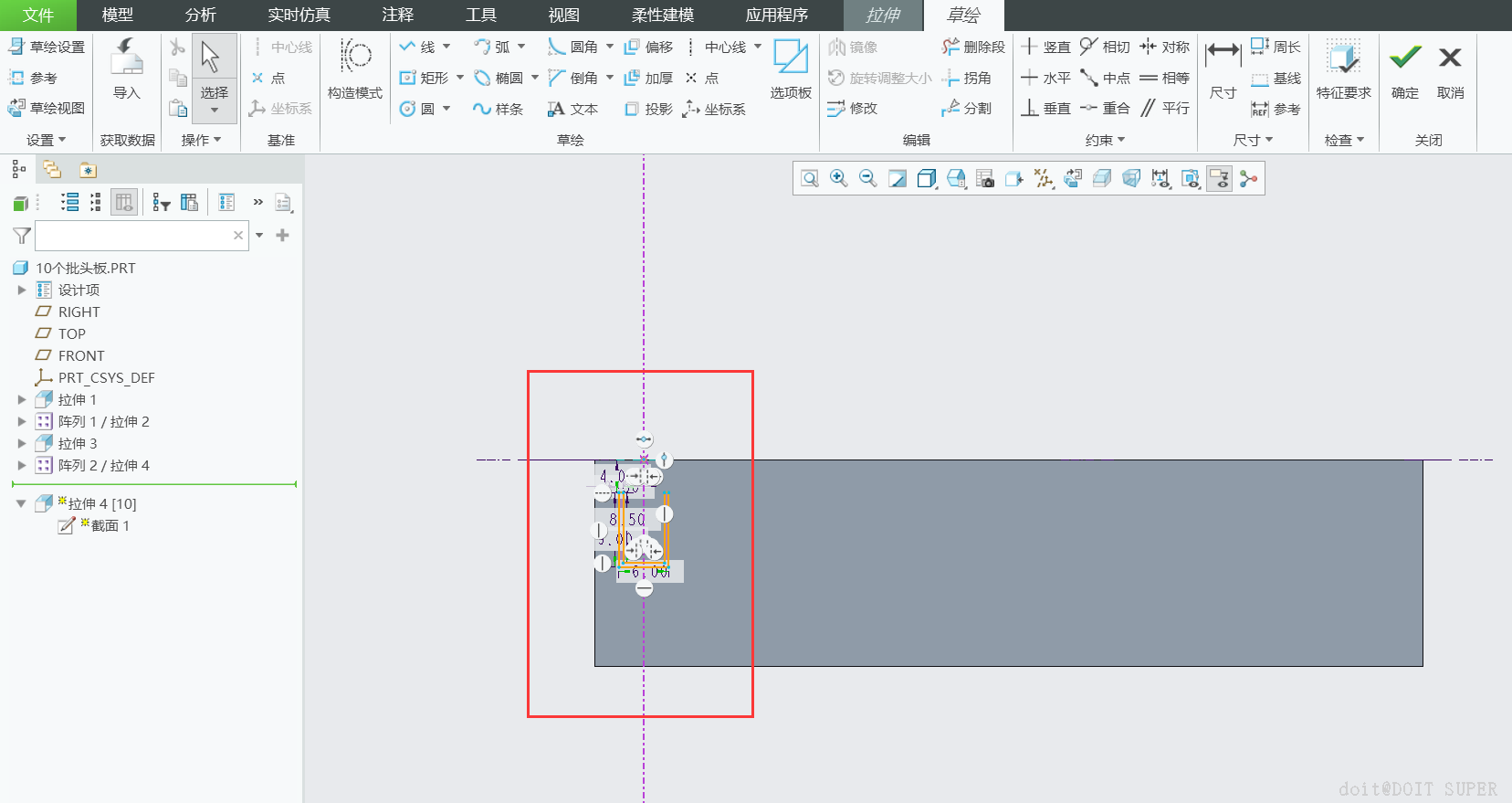Screen dimensions: 1512x803
Task: Open the 约束 group dropdown
Action: pos(1105,140)
